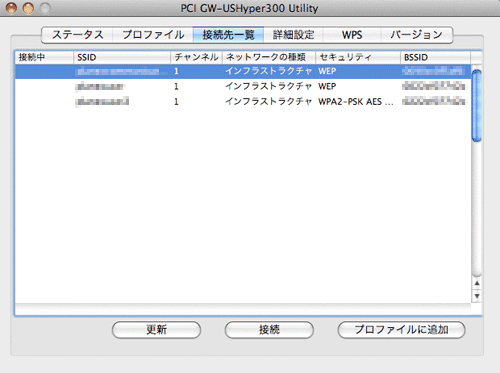Image resolution: width=500 pixels, height=373 pixels.
Task: Click the 接続 connect button
Action: click(269, 330)
